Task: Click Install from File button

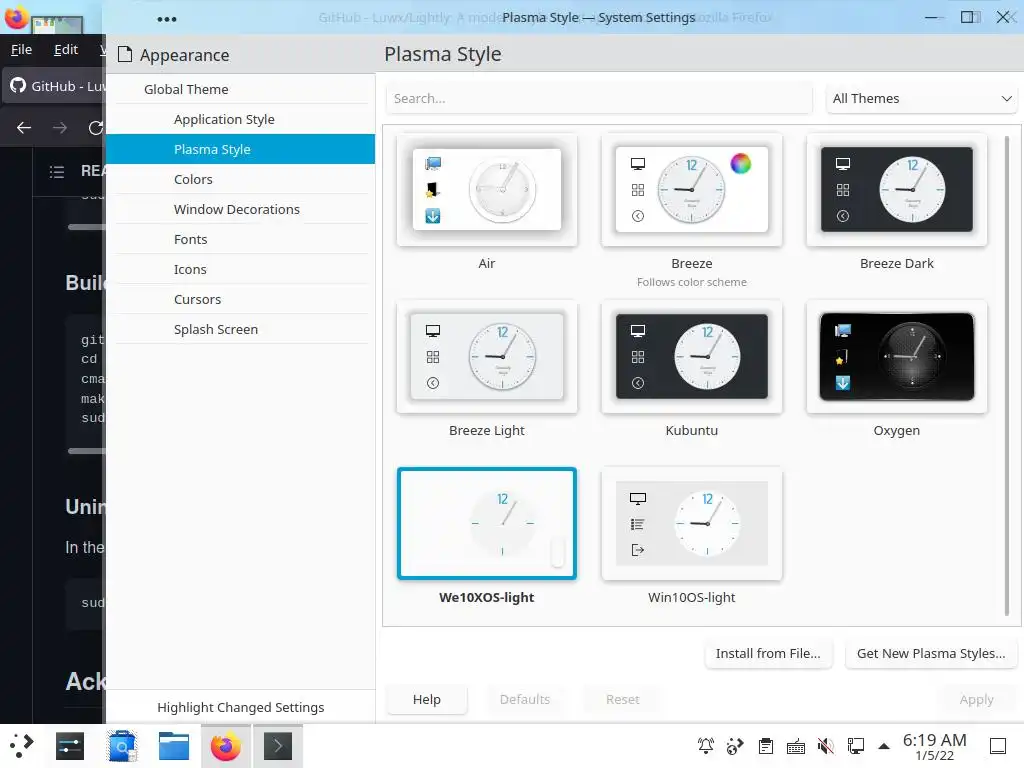Action: pyautogui.click(x=768, y=654)
